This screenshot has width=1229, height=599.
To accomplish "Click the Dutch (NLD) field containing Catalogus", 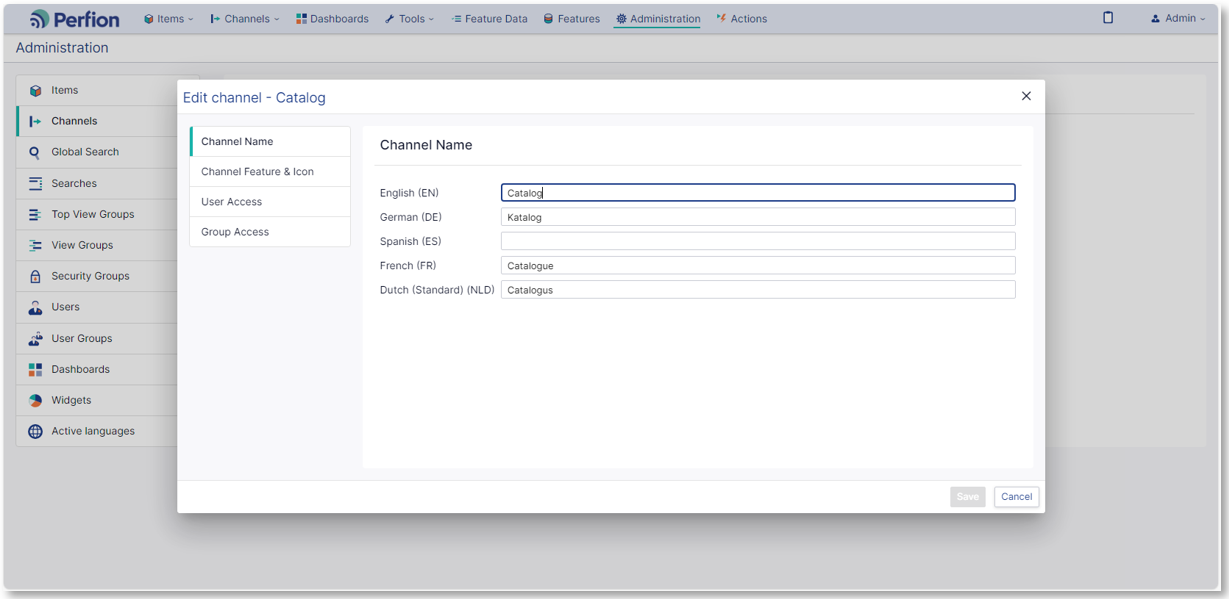I will pyautogui.click(x=758, y=290).
